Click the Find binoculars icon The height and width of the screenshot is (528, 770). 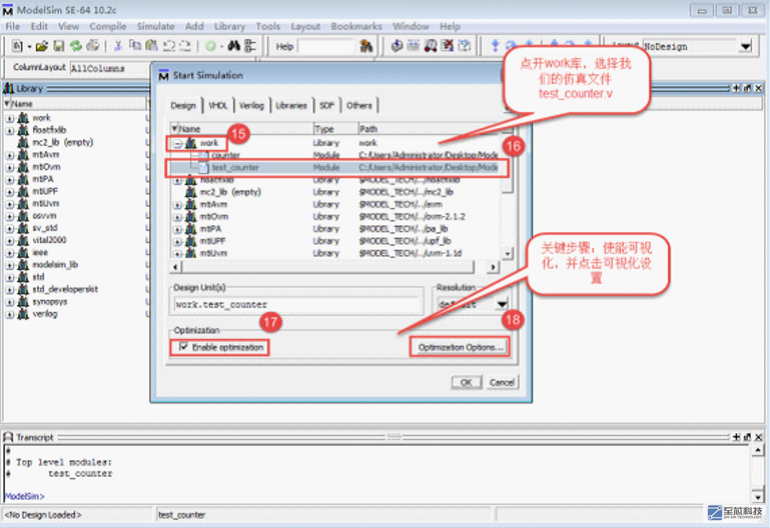point(234,46)
